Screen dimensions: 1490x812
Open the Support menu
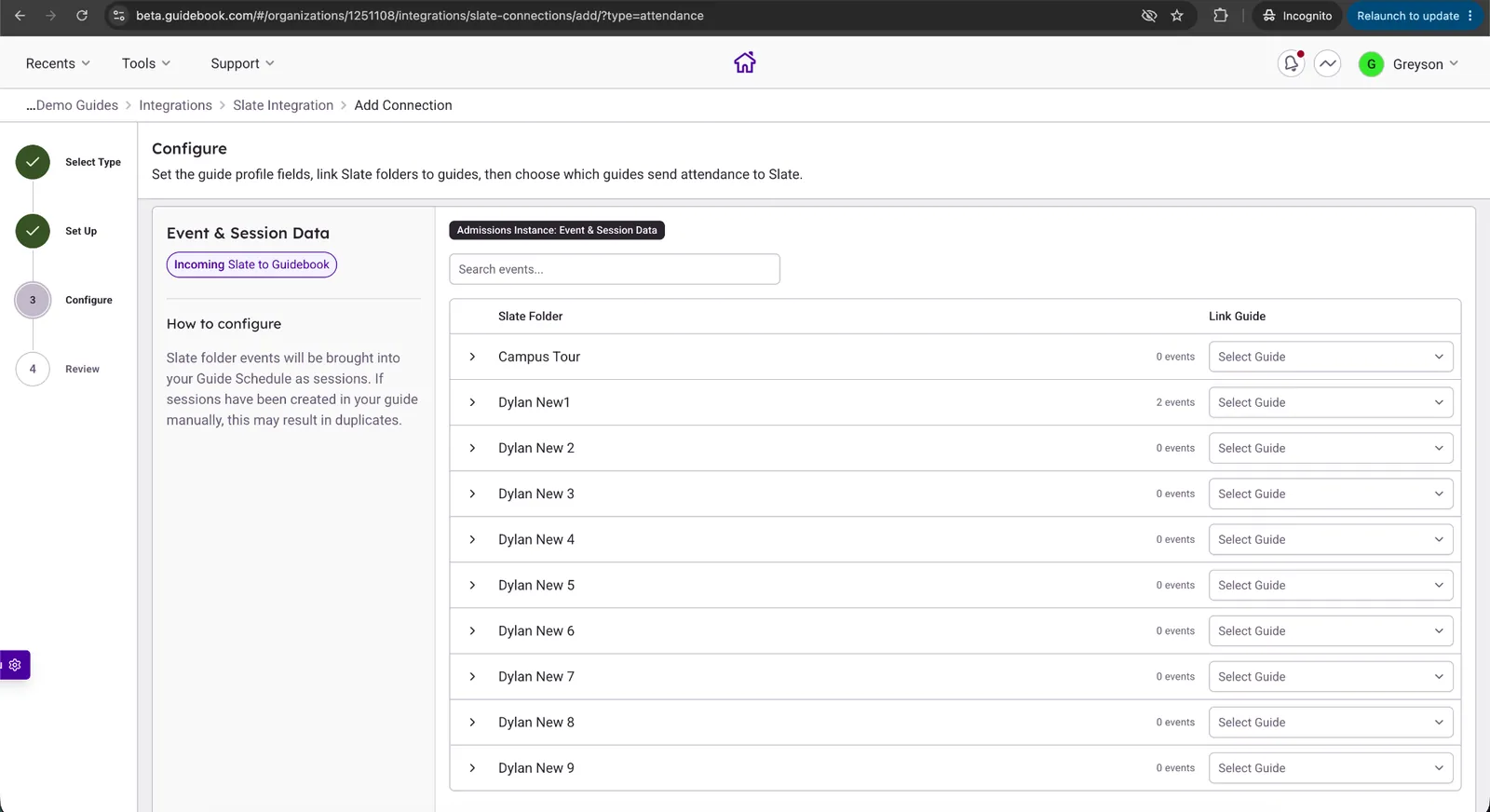[242, 63]
